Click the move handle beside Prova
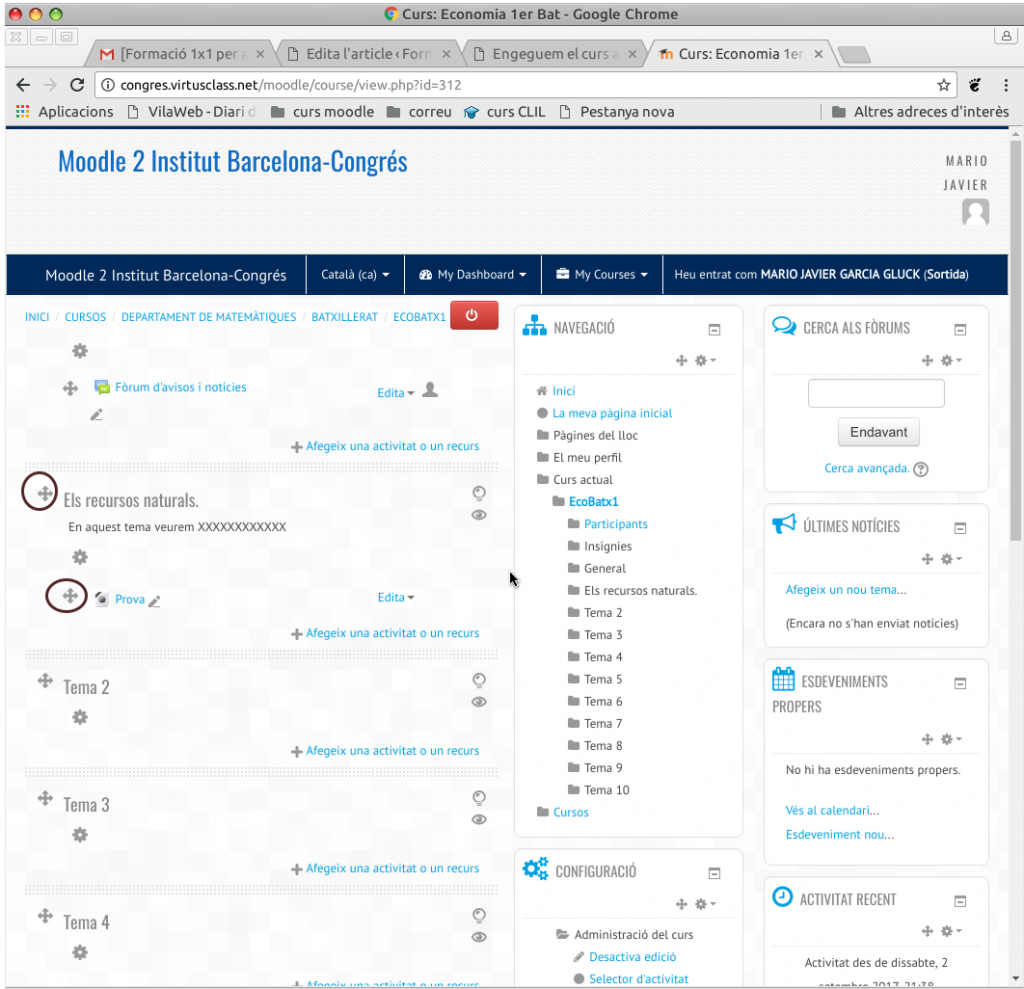 coord(70,596)
